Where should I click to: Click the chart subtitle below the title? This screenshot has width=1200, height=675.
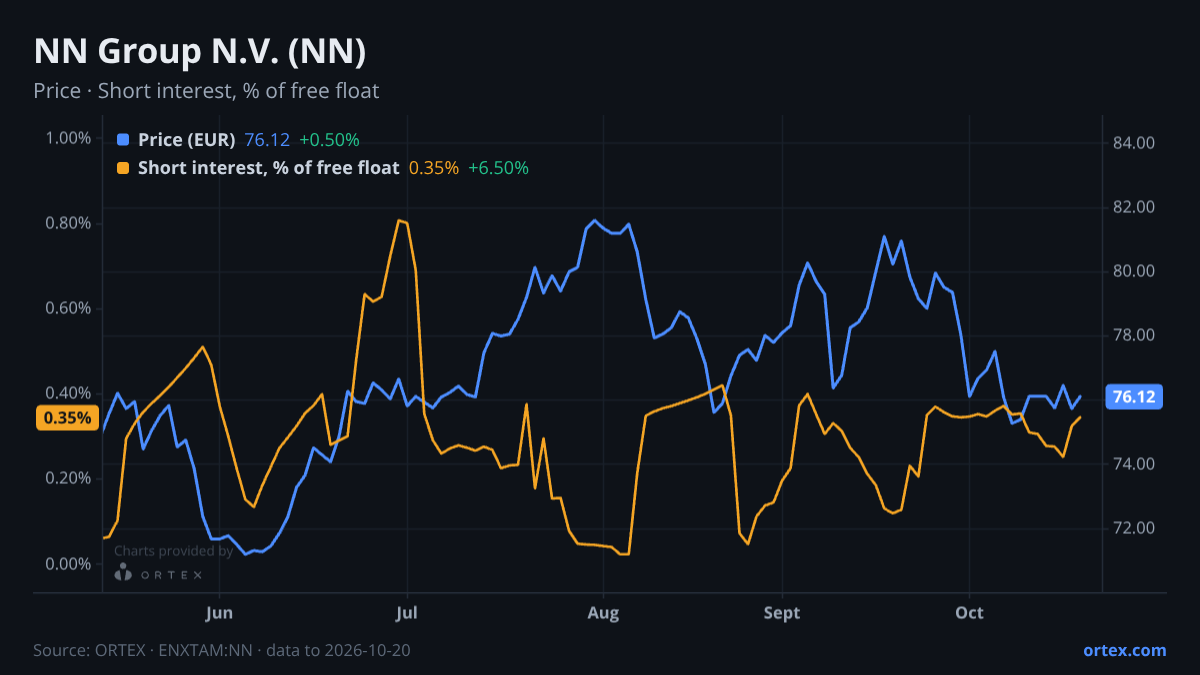[x=206, y=91]
